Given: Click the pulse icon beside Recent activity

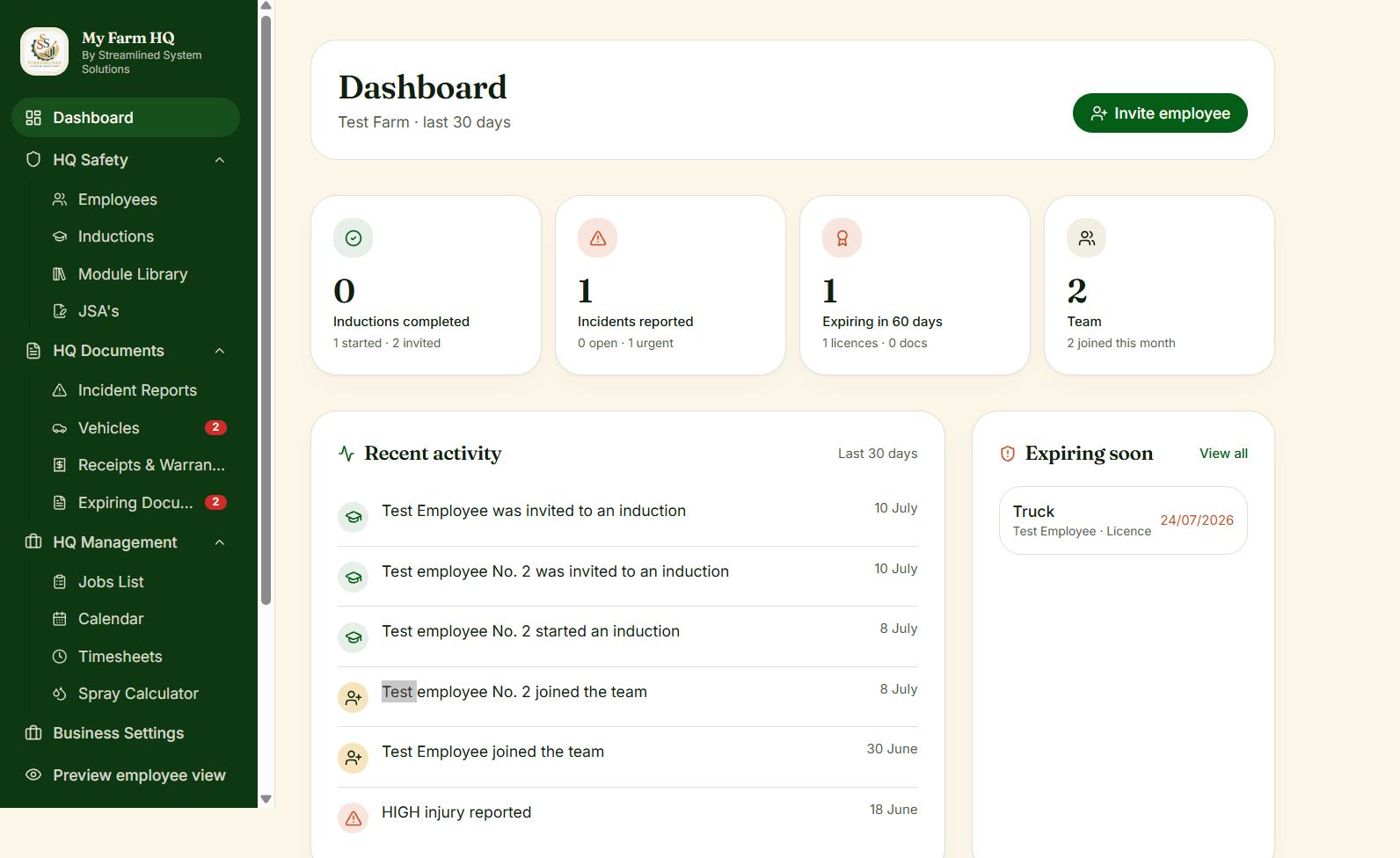Looking at the screenshot, I should tap(346, 454).
